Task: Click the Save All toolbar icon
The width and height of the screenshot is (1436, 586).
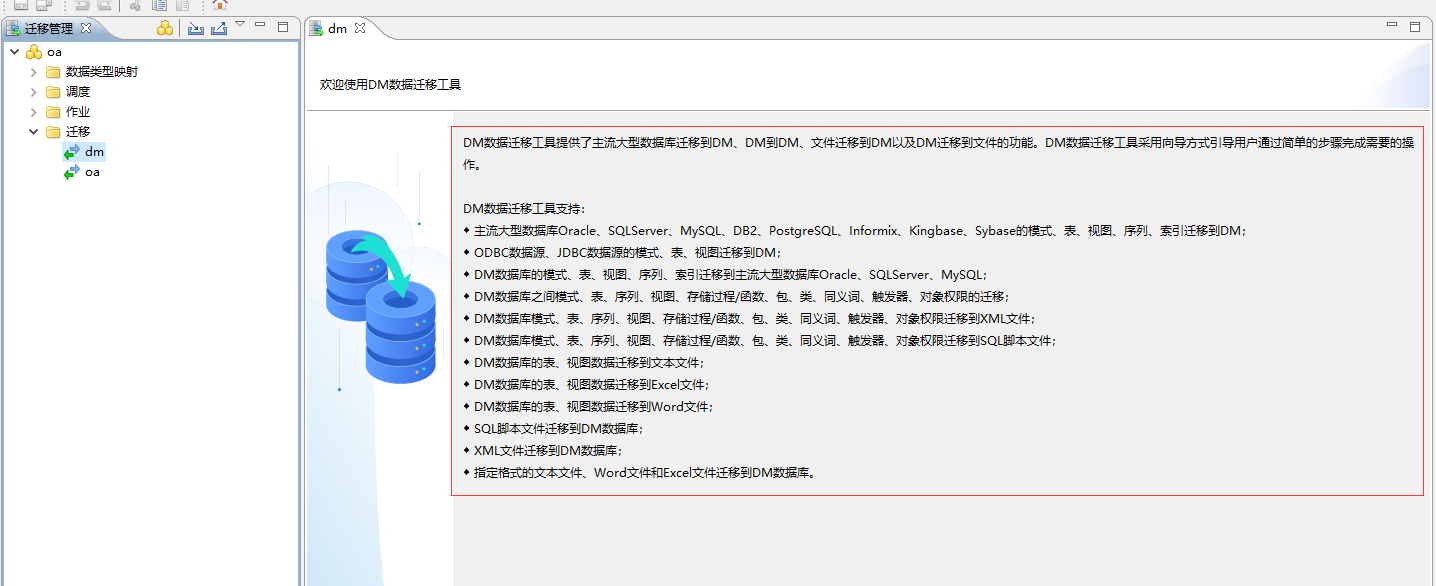Action: (x=44, y=5)
